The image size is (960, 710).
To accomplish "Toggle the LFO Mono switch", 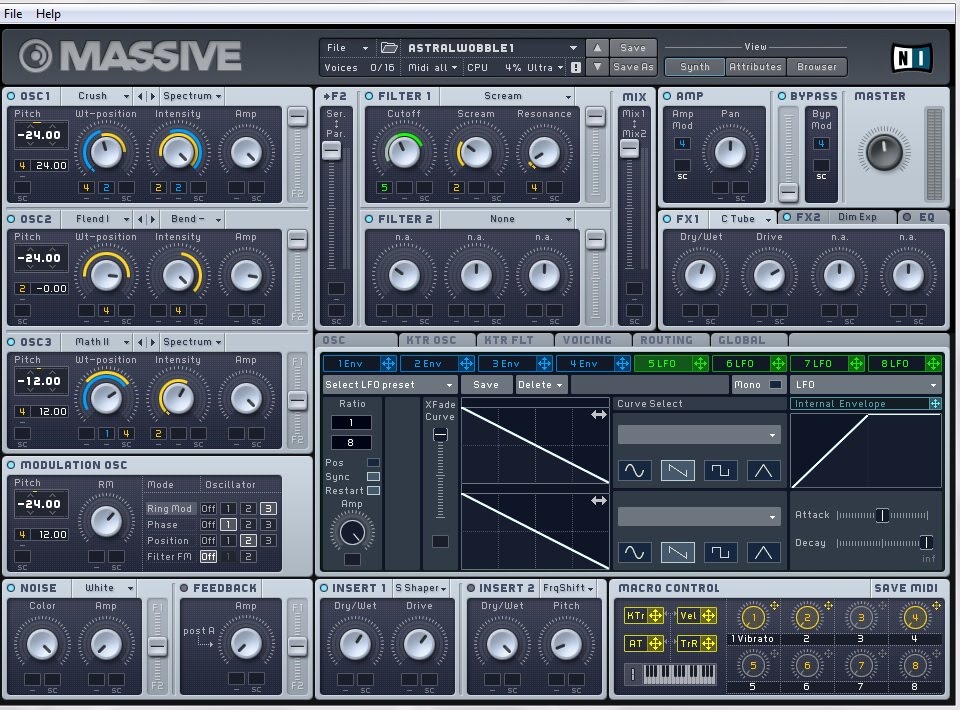I will 775,384.
